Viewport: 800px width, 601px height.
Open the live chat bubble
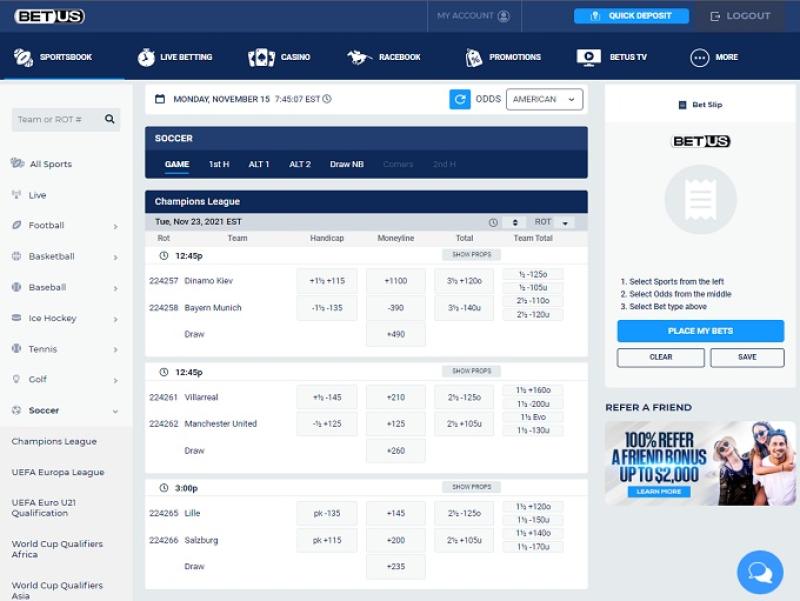(759, 572)
